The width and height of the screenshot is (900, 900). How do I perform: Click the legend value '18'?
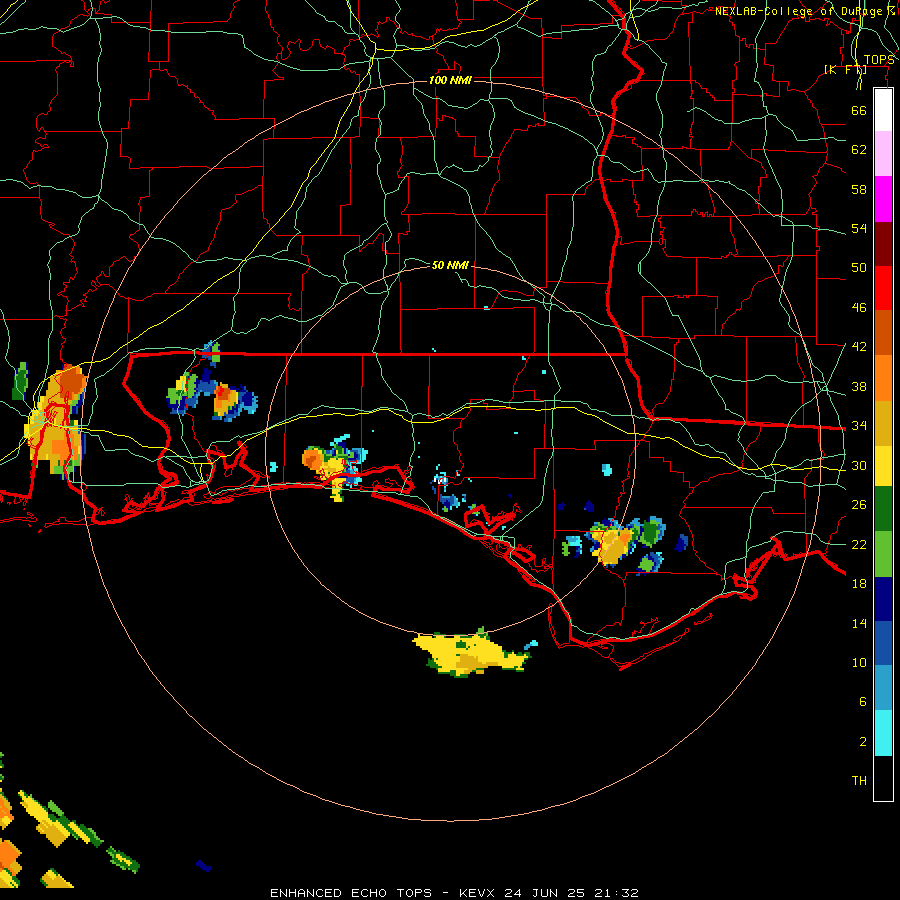(x=859, y=584)
